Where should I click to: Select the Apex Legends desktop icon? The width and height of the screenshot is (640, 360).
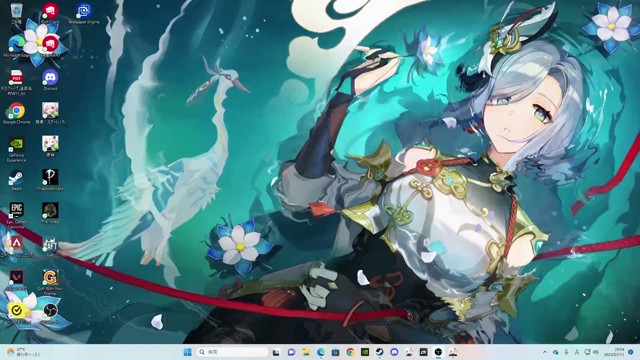[x=16, y=247]
